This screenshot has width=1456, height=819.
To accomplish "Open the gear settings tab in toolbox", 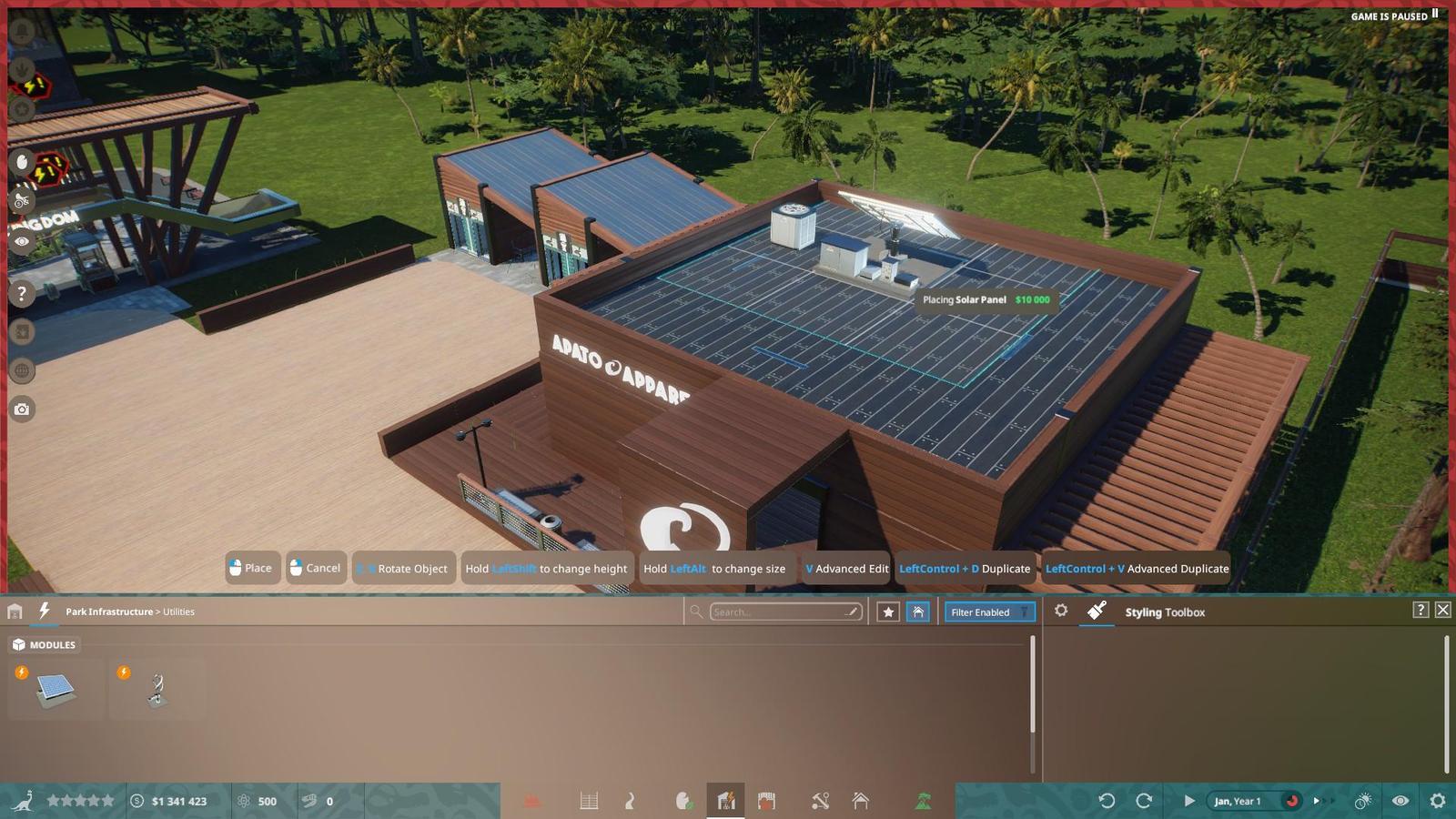I will [x=1061, y=611].
